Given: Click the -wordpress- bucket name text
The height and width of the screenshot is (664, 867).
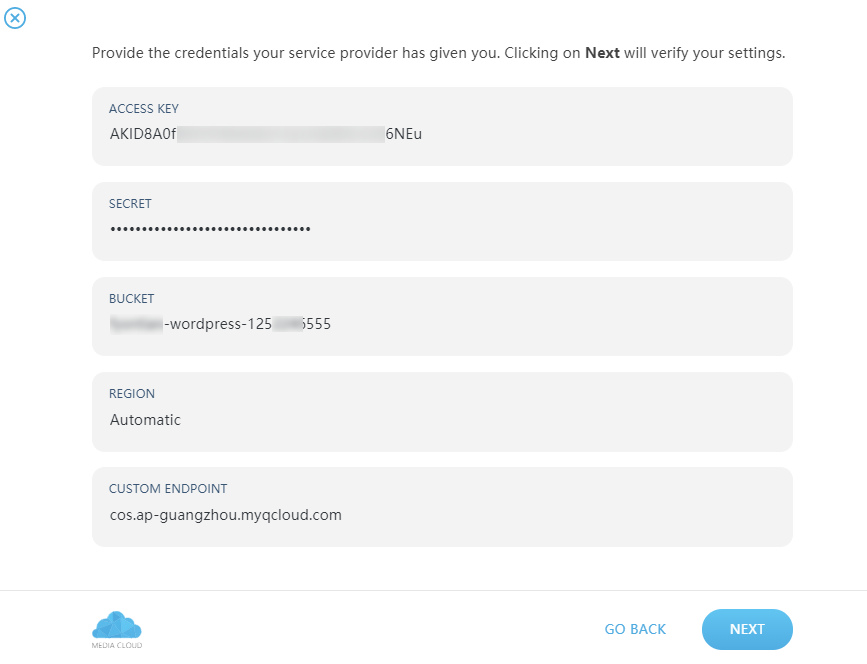Looking at the screenshot, I should coord(206,324).
